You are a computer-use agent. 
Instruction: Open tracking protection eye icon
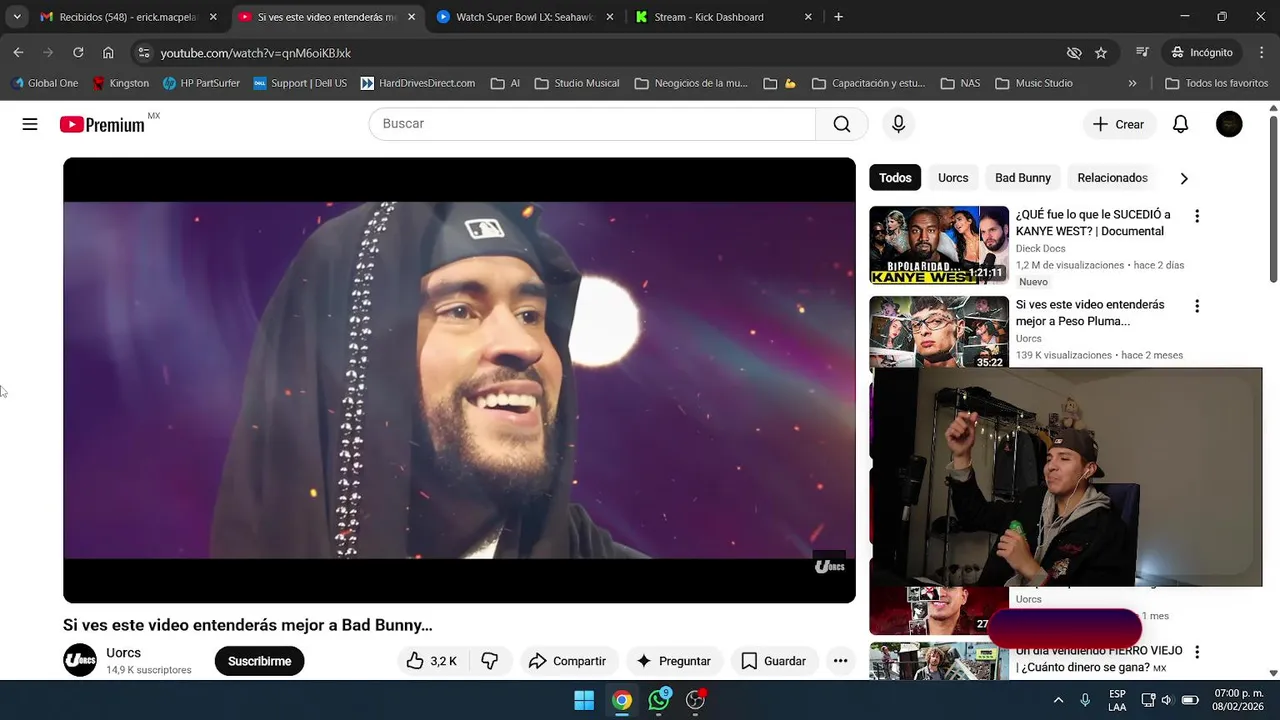tap(1074, 52)
